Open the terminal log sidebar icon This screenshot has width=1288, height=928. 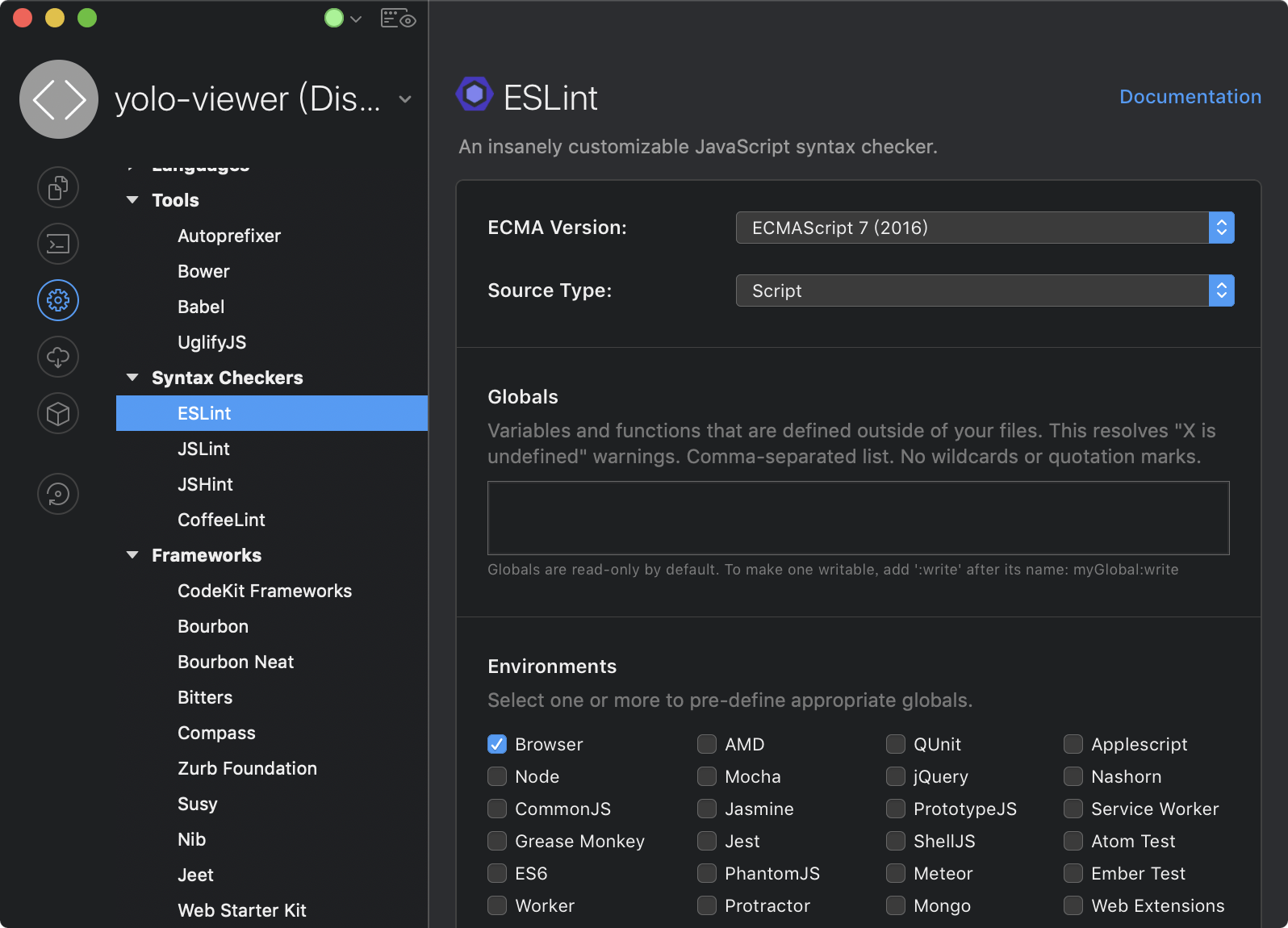(58, 244)
